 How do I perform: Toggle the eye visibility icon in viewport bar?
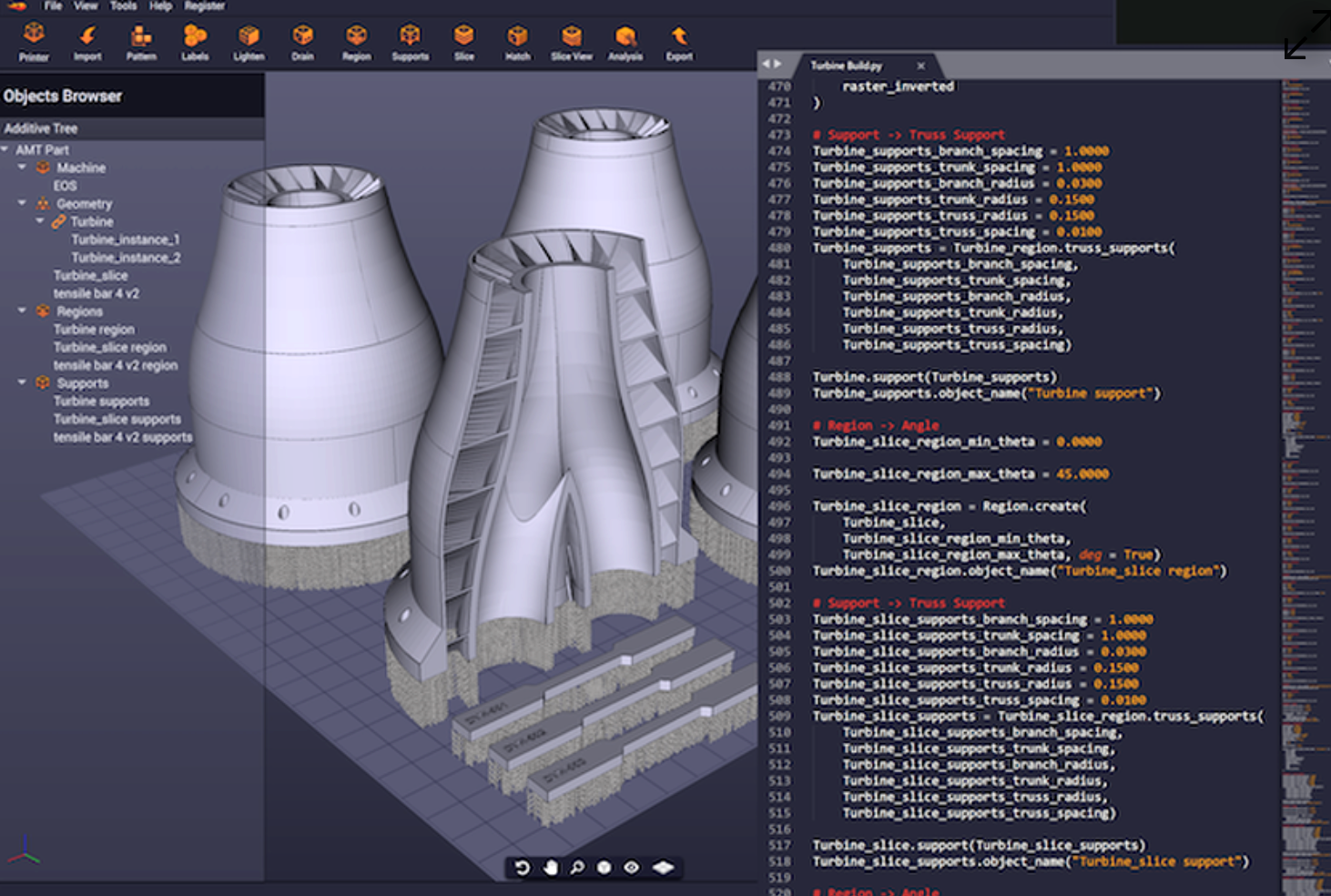631,868
